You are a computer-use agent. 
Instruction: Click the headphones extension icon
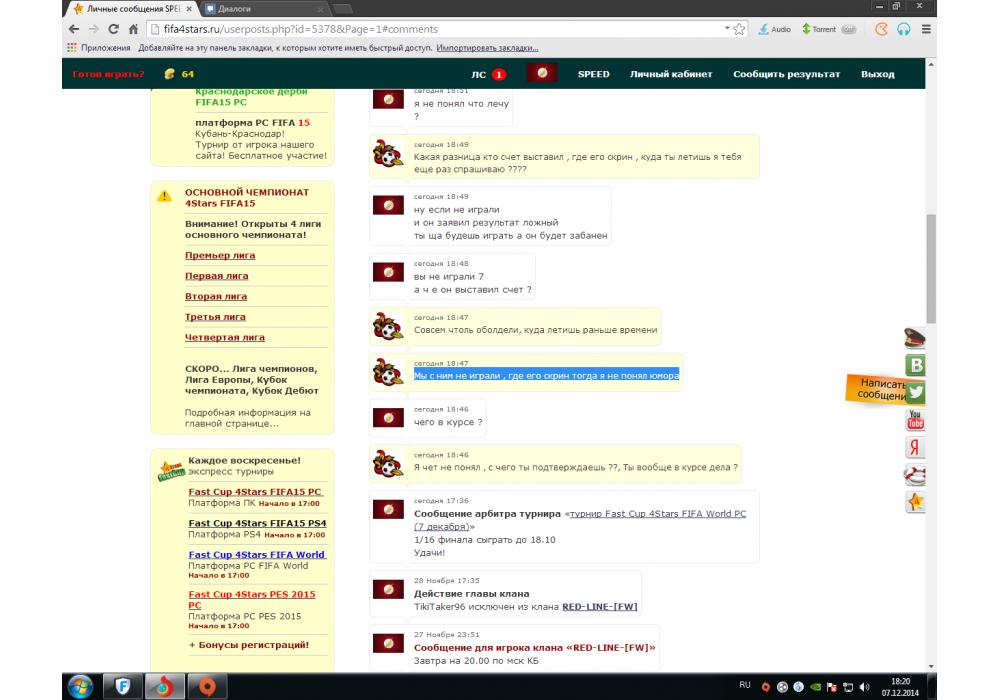[x=904, y=29]
